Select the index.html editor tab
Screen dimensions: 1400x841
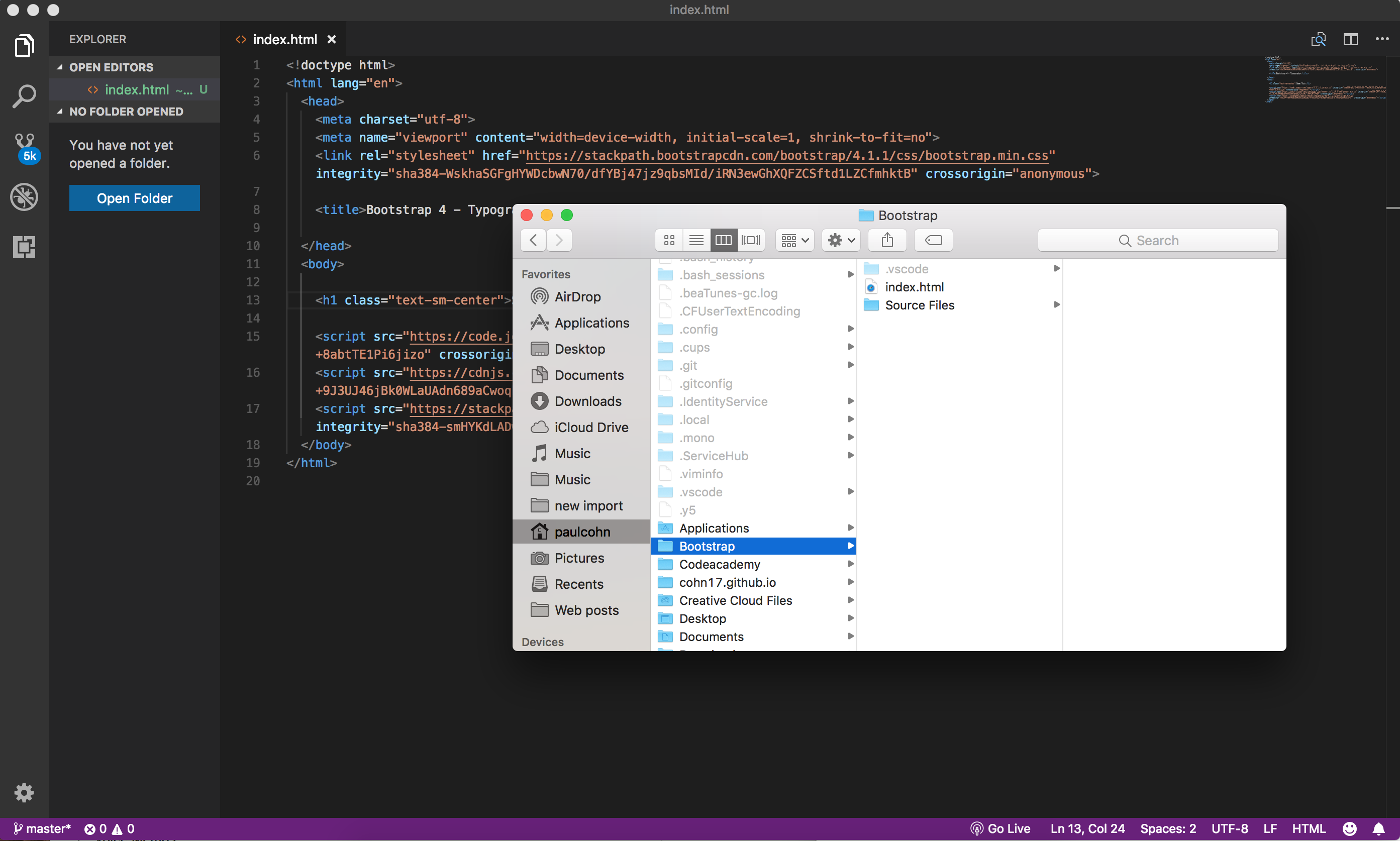coord(284,40)
